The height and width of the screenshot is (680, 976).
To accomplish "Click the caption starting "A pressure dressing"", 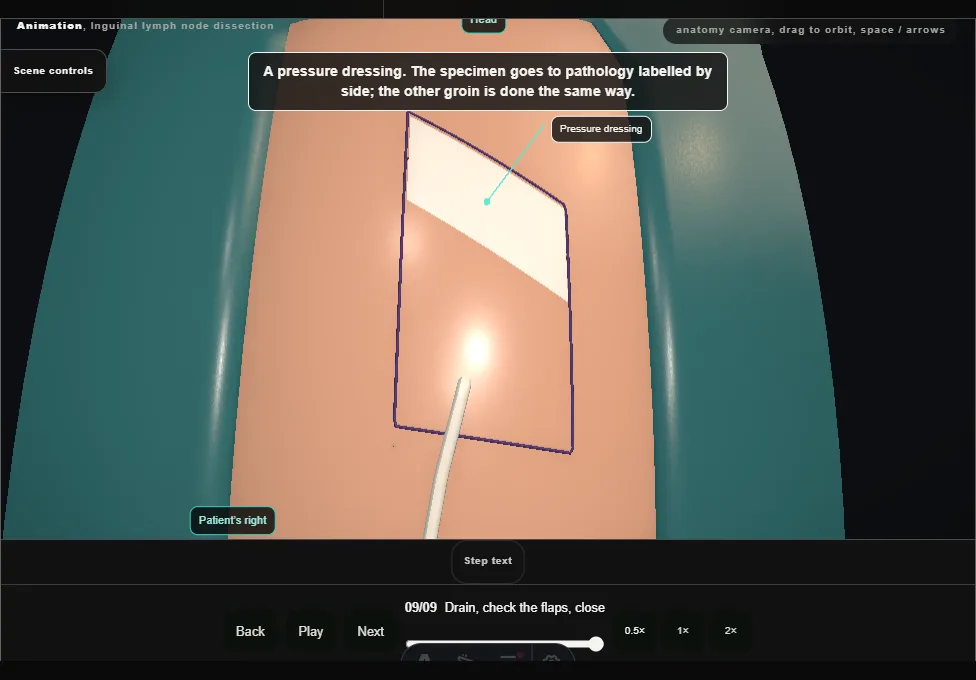I will 487,82.
